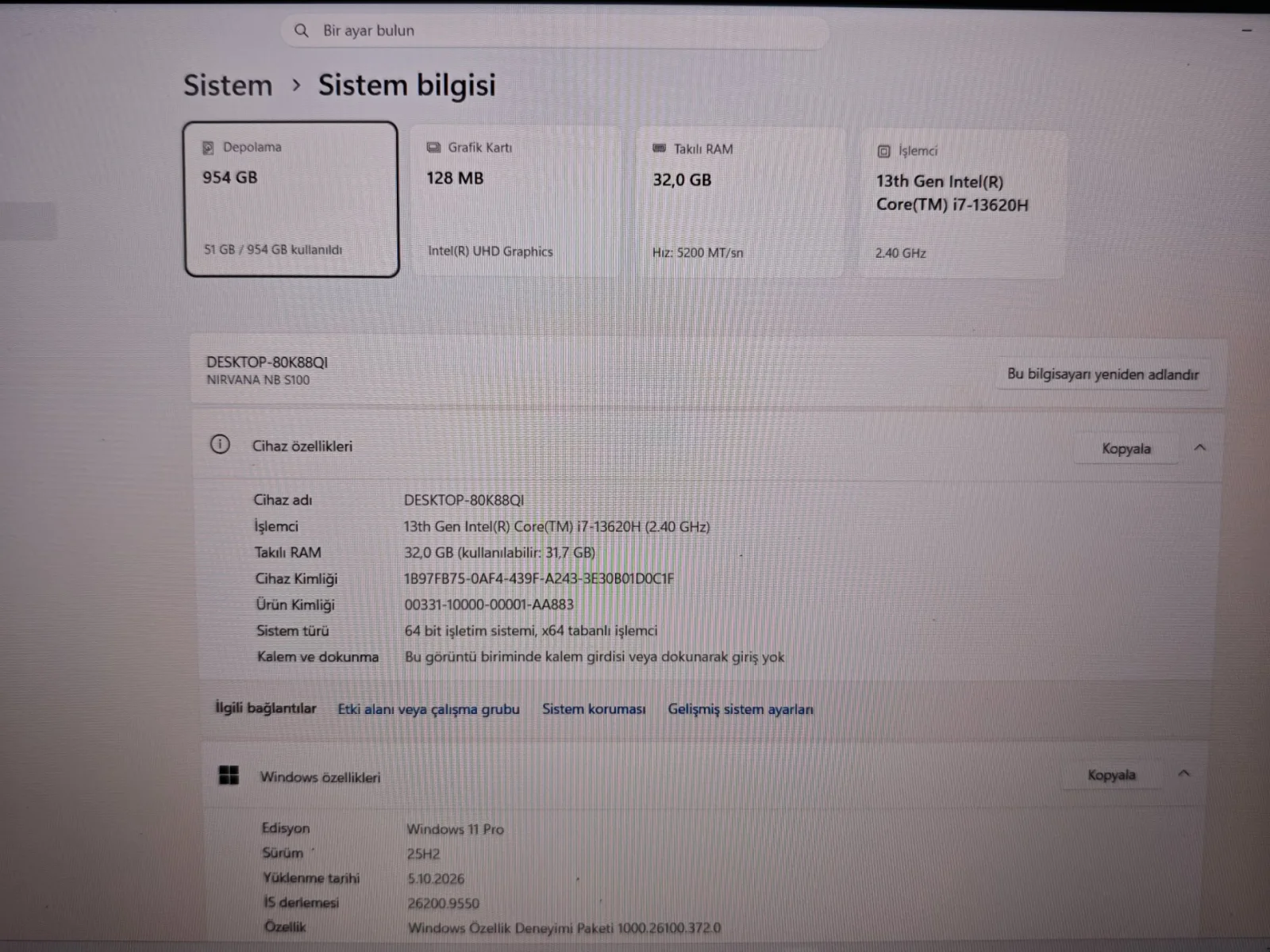Select Windows 11 Pro edition value

tap(456, 829)
